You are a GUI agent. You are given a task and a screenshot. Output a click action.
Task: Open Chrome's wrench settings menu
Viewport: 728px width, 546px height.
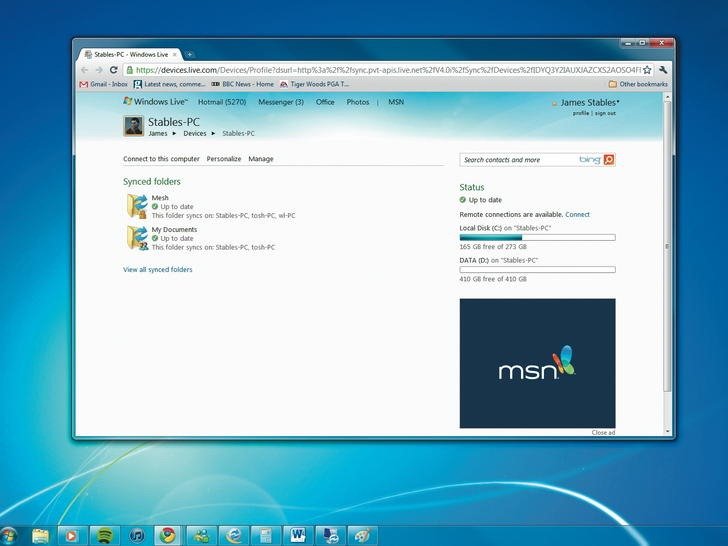(663, 70)
